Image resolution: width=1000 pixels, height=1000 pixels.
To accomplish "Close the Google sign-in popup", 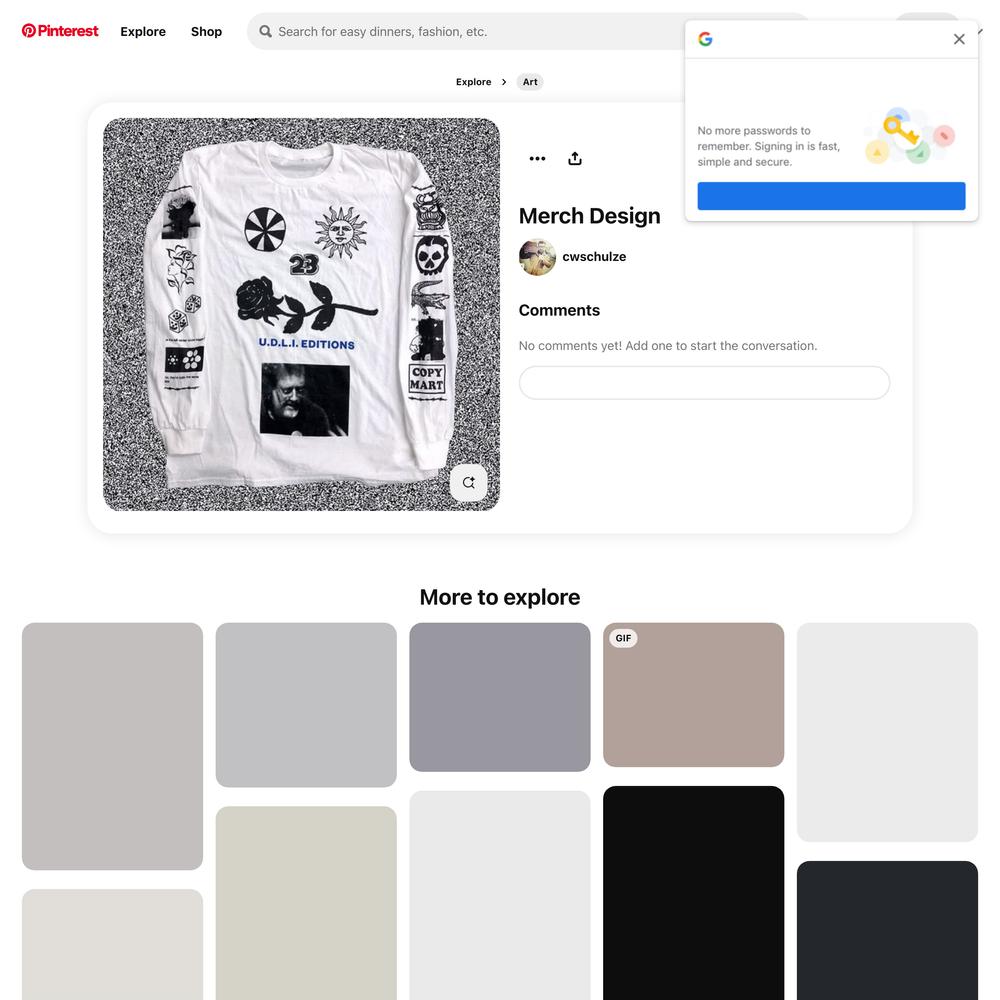I will pyautogui.click(x=959, y=39).
